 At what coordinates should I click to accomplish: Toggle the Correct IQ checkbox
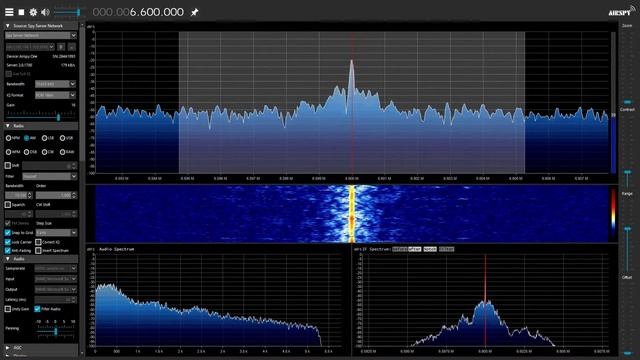[x=38, y=242]
